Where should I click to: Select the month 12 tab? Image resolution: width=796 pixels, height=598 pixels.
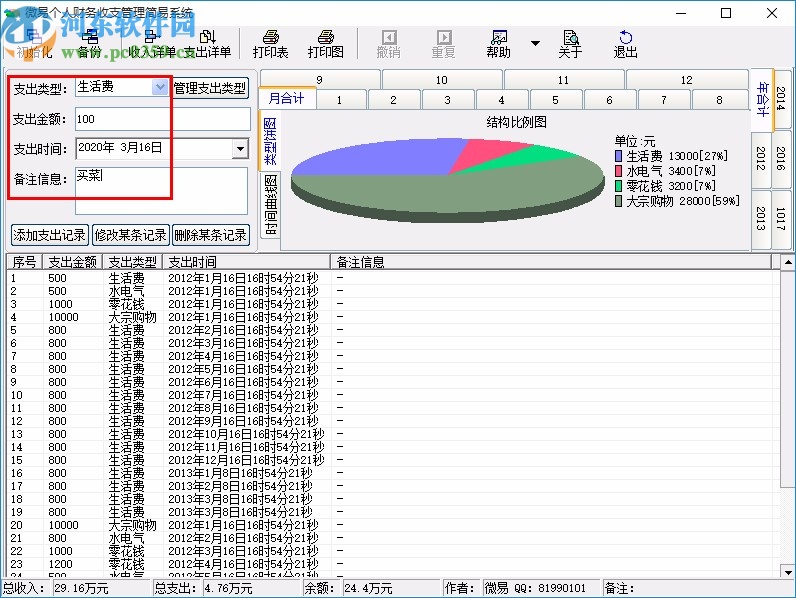coord(687,80)
